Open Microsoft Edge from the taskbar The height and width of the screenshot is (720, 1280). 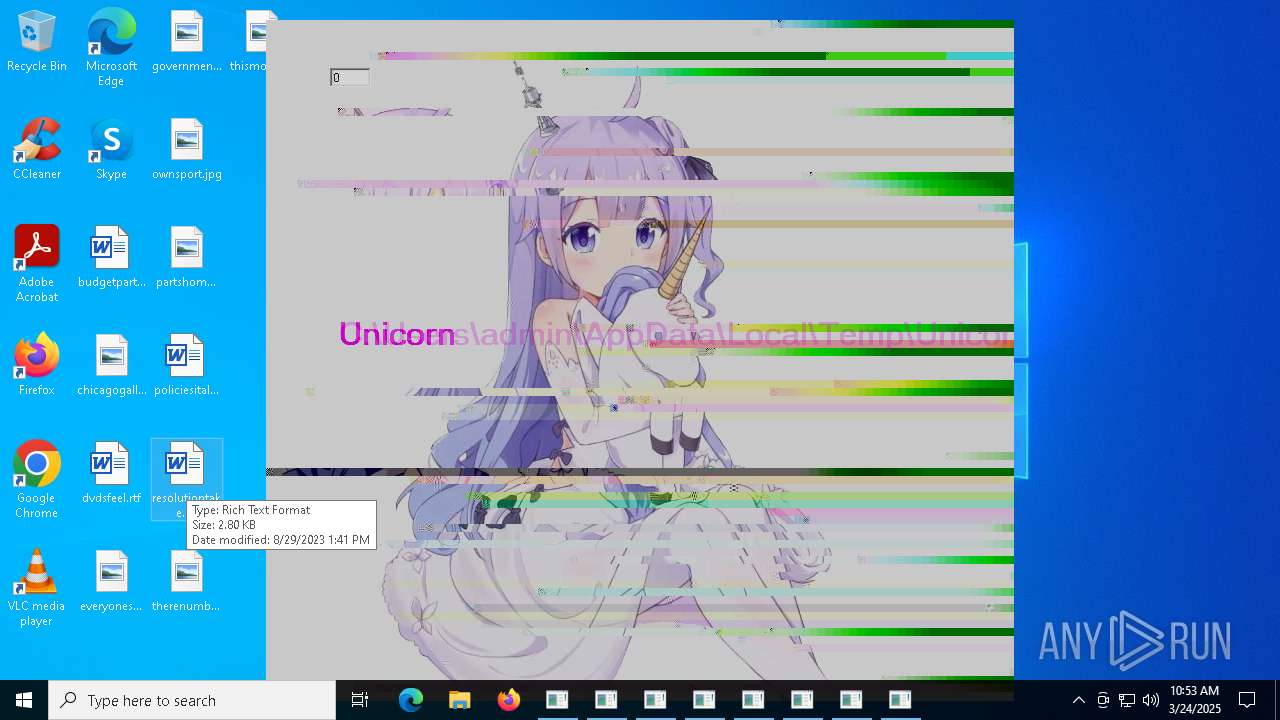411,700
